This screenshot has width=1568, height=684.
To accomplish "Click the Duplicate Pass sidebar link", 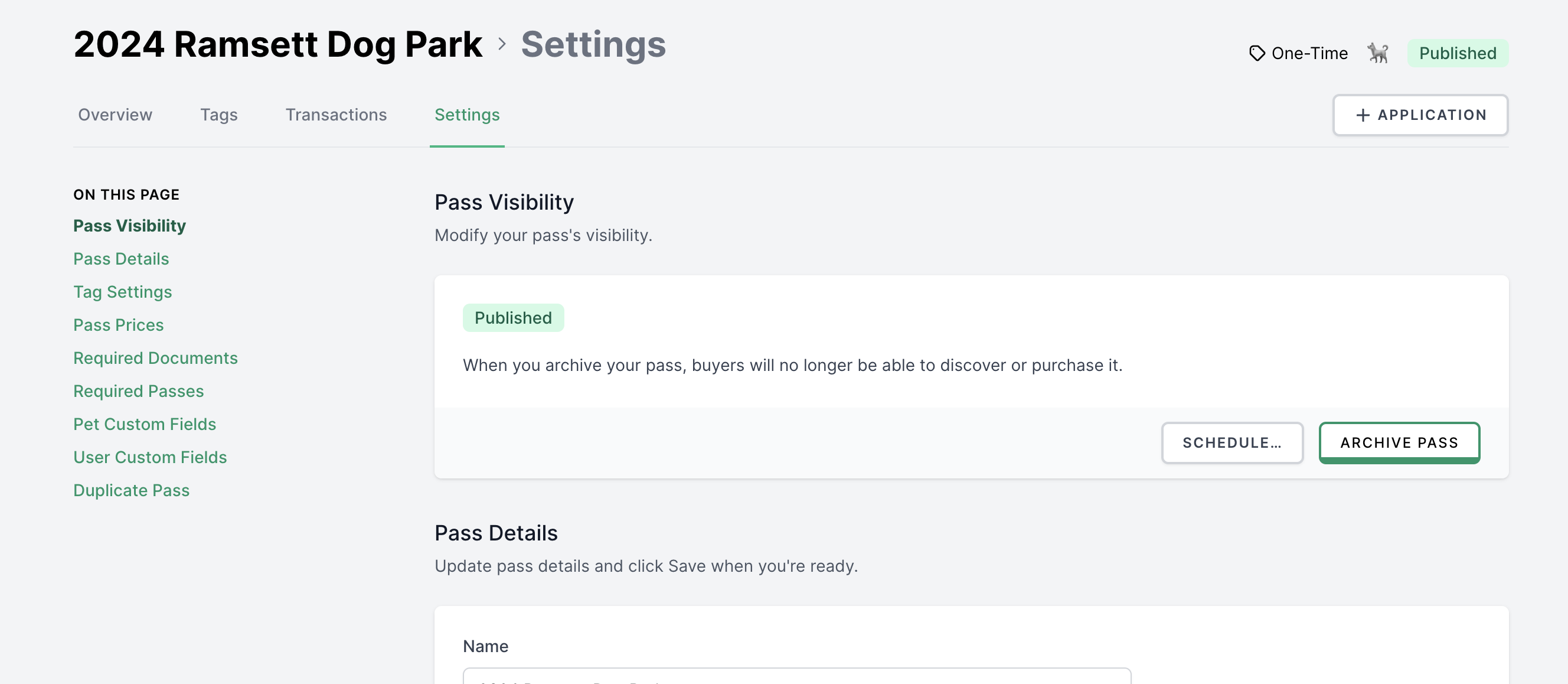I will (131, 490).
